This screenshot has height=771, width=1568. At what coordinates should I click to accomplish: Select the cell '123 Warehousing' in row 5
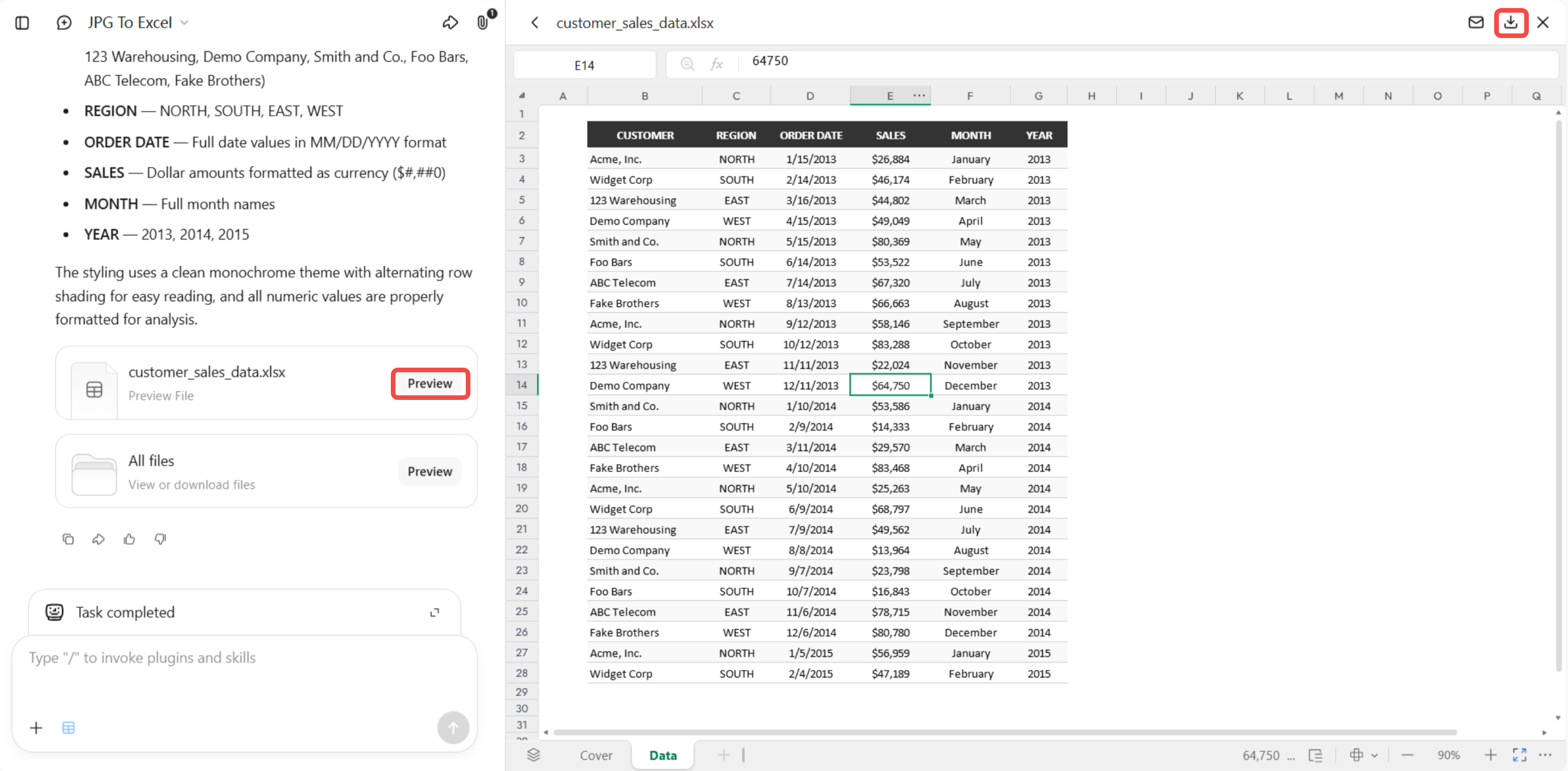point(644,200)
